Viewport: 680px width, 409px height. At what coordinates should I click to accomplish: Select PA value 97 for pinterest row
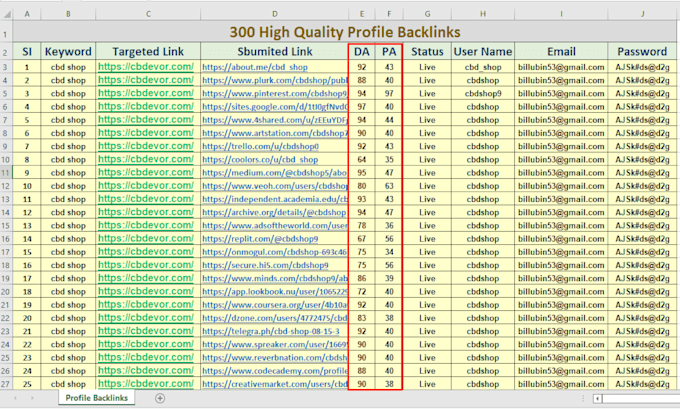[x=389, y=93]
